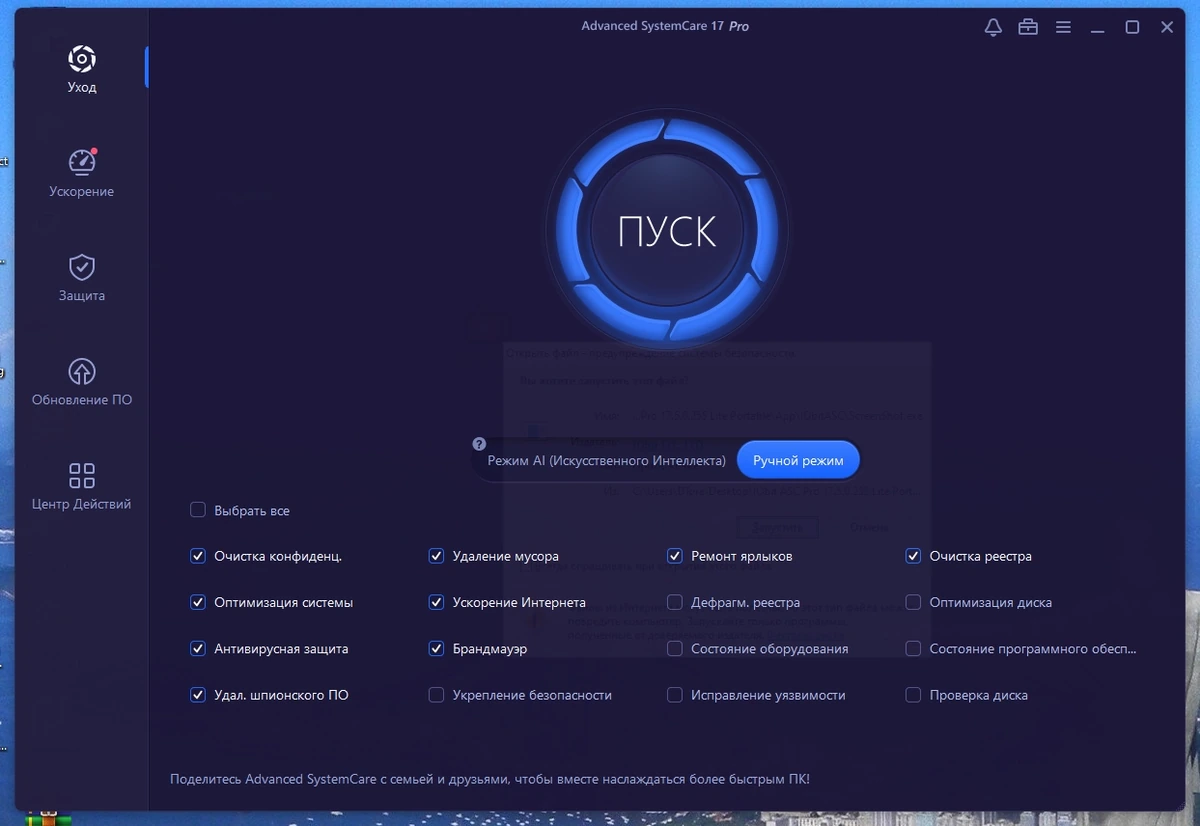Click the question mark help icon
Screen dimensions: 1200x826
479,443
